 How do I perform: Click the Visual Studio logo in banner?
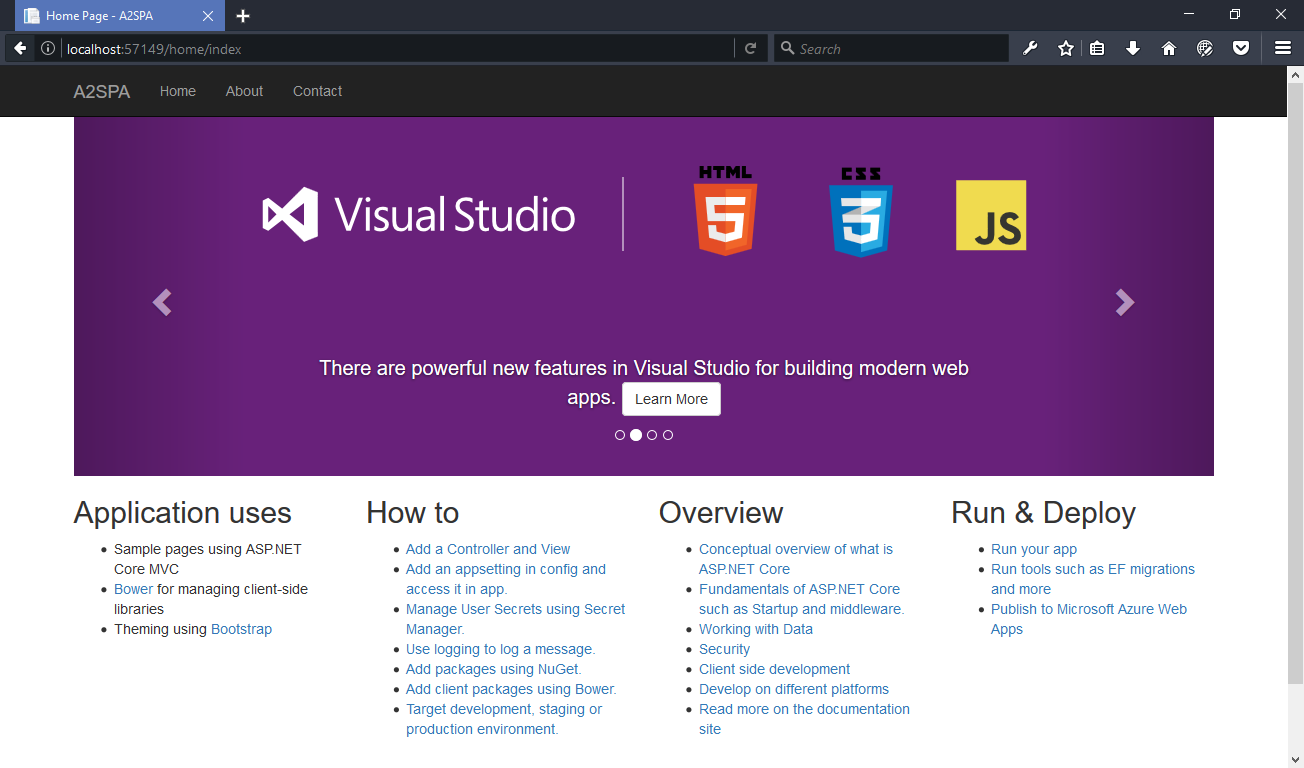(419, 215)
